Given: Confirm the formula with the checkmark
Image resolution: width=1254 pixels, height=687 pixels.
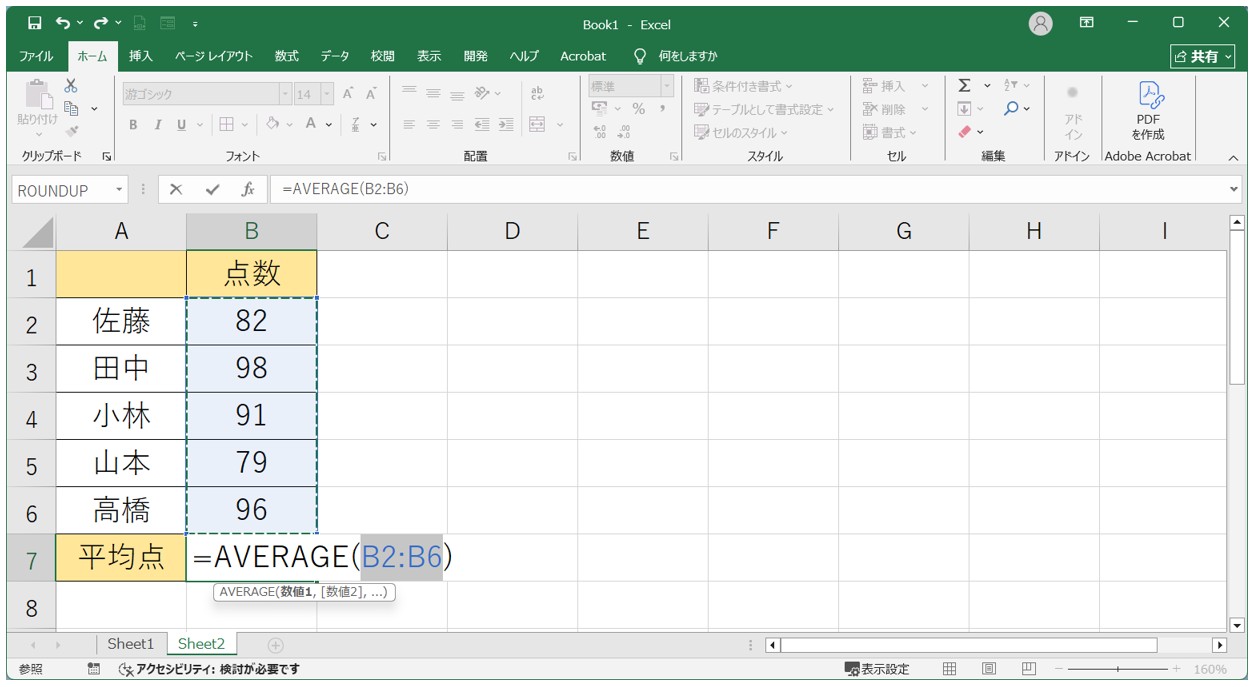Looking at the screenshot, I should click(212, 190).
